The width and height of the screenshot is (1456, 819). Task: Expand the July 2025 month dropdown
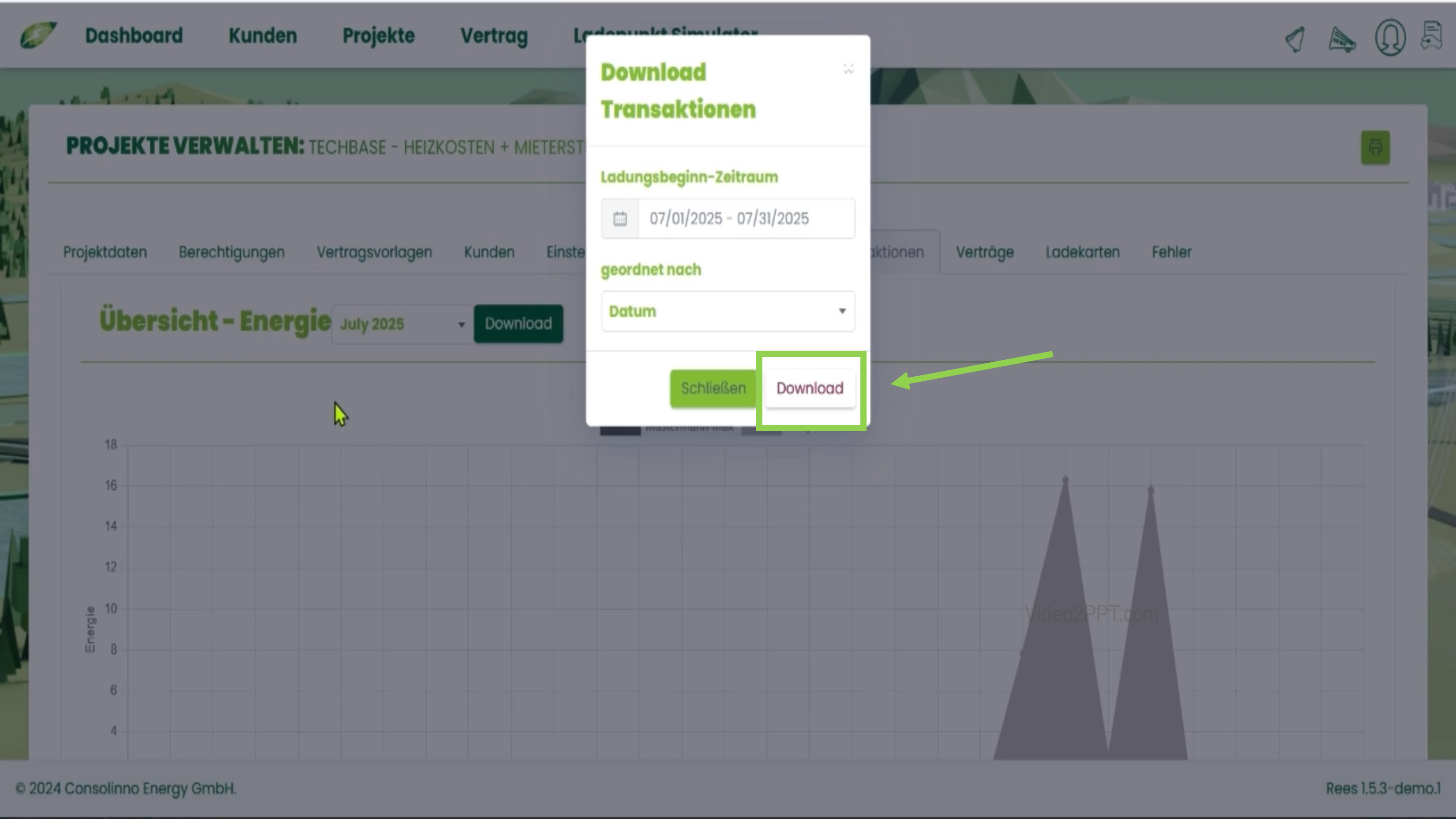(x=402, y=324)
